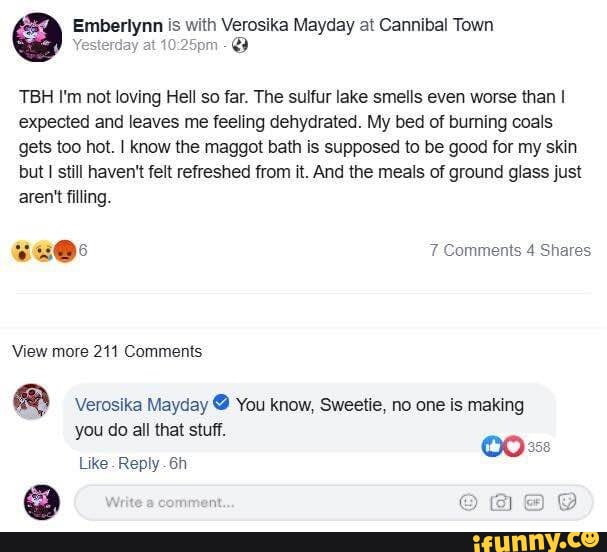The image size is (607, 552).
Task: Open the Cannibal Town location link
Action: (436, 25)
